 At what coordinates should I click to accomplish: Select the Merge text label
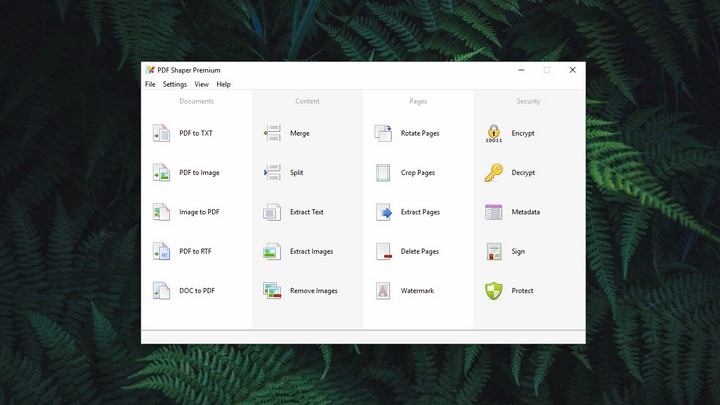pos(300,133)
